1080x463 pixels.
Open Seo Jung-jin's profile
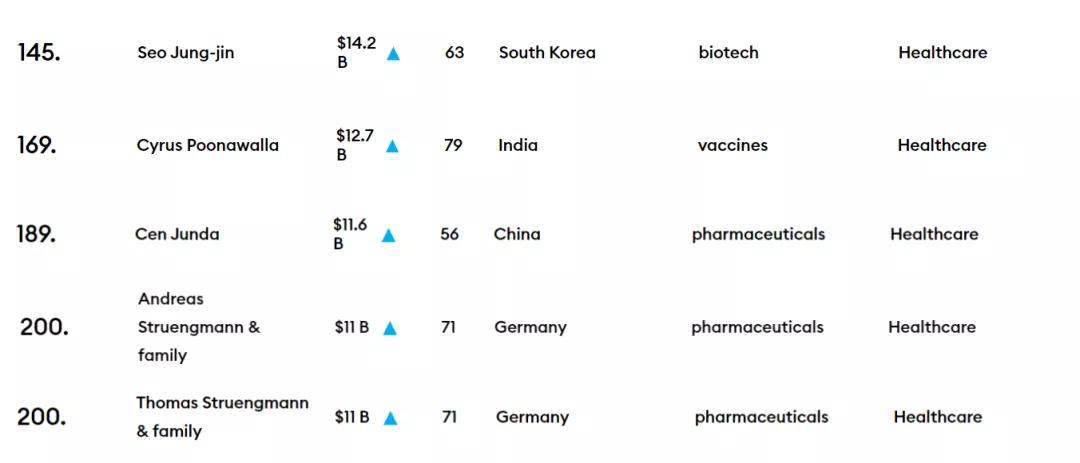click(x=185, y=53)
